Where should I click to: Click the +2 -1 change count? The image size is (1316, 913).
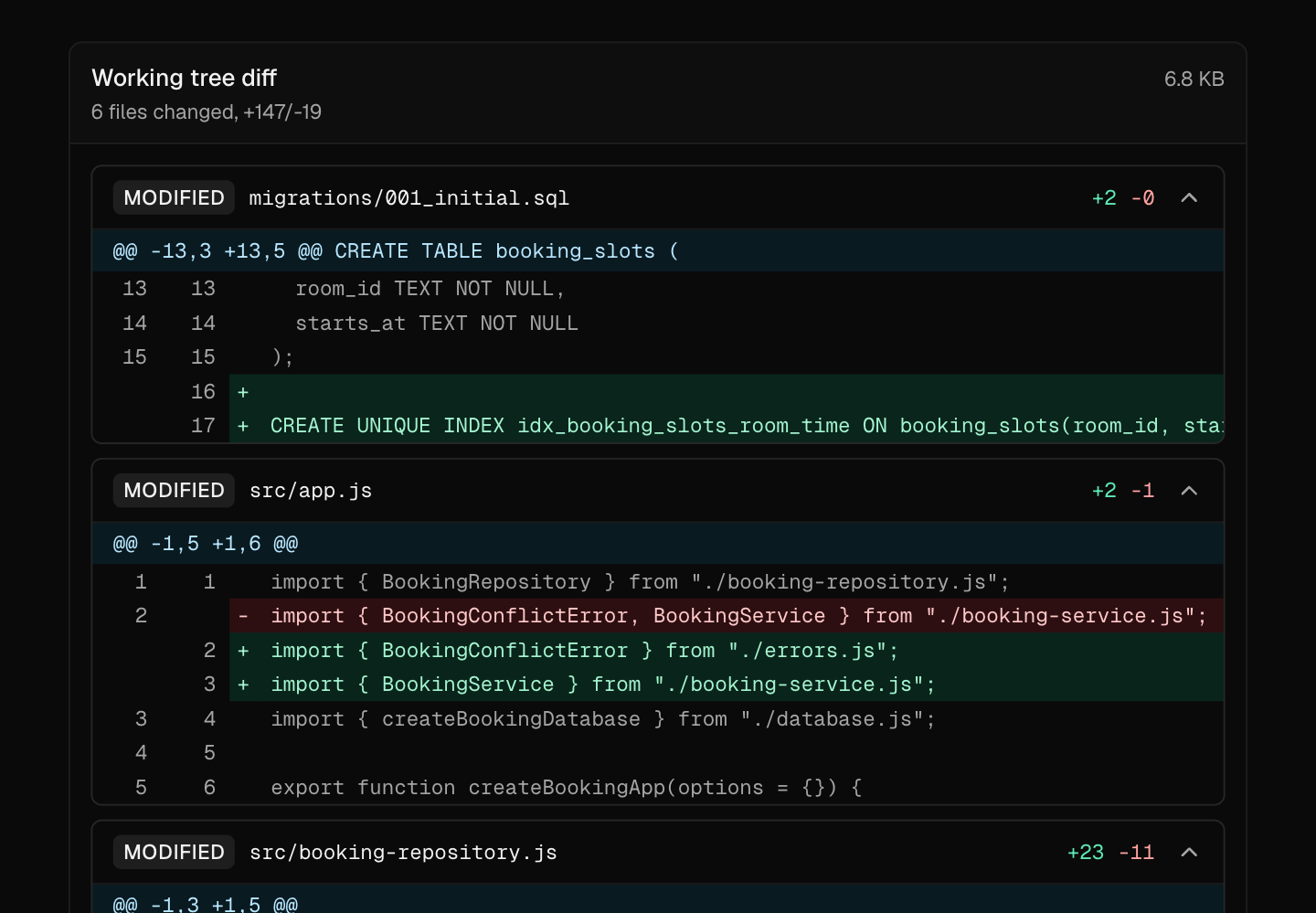coord(1123,491)
